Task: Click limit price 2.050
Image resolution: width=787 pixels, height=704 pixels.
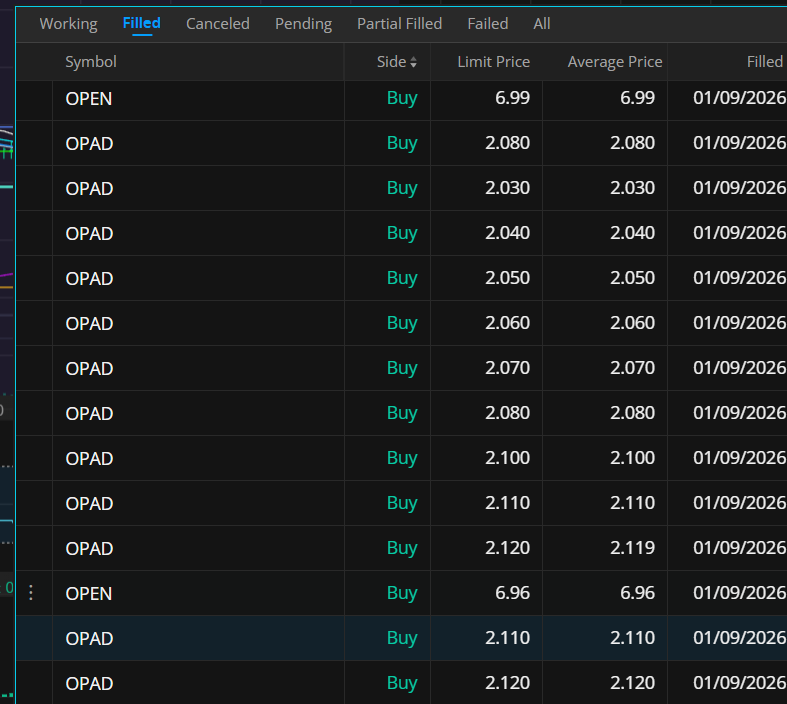Action: [507, 277]
